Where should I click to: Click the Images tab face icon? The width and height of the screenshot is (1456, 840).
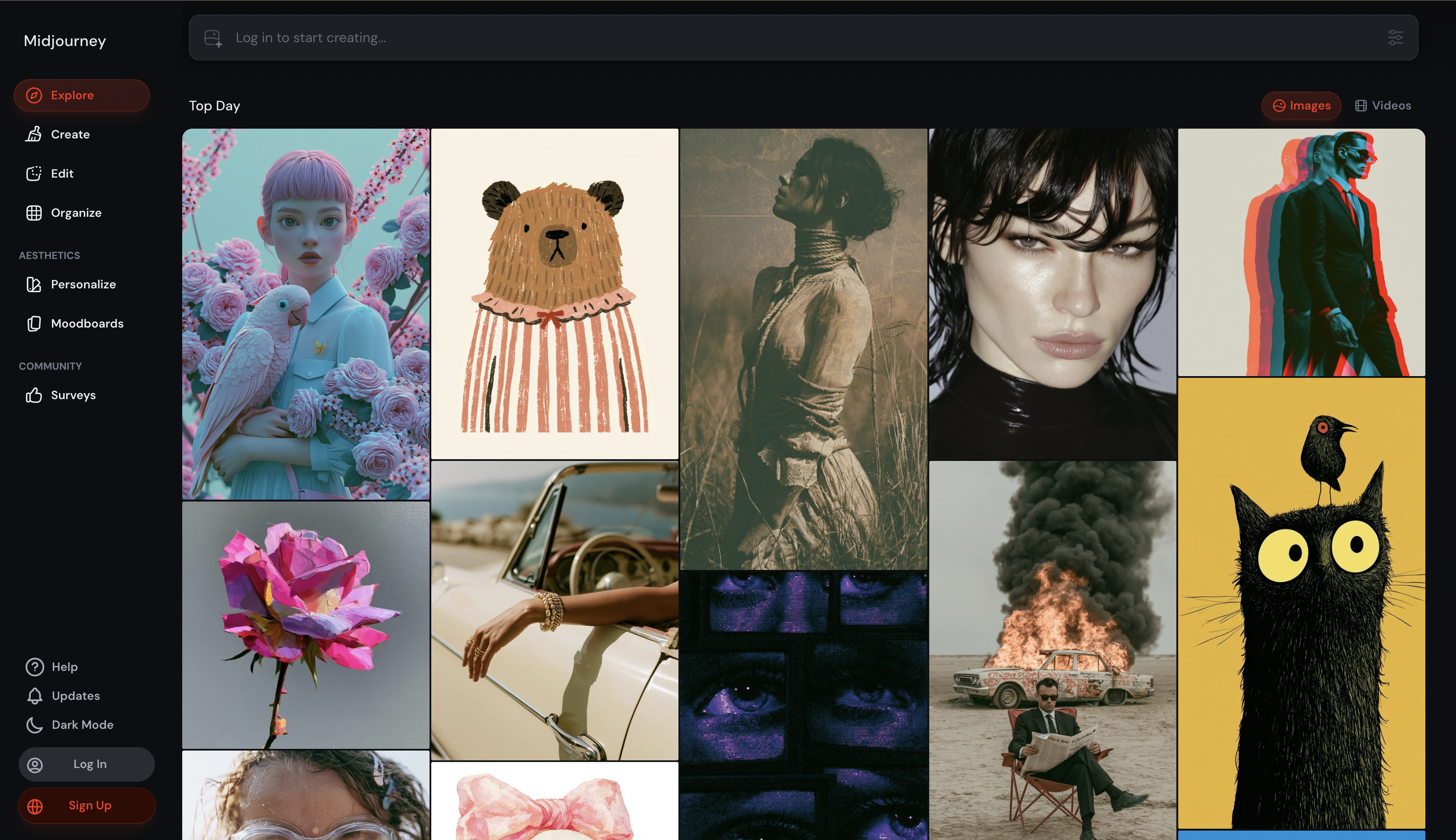[1279, 106]
